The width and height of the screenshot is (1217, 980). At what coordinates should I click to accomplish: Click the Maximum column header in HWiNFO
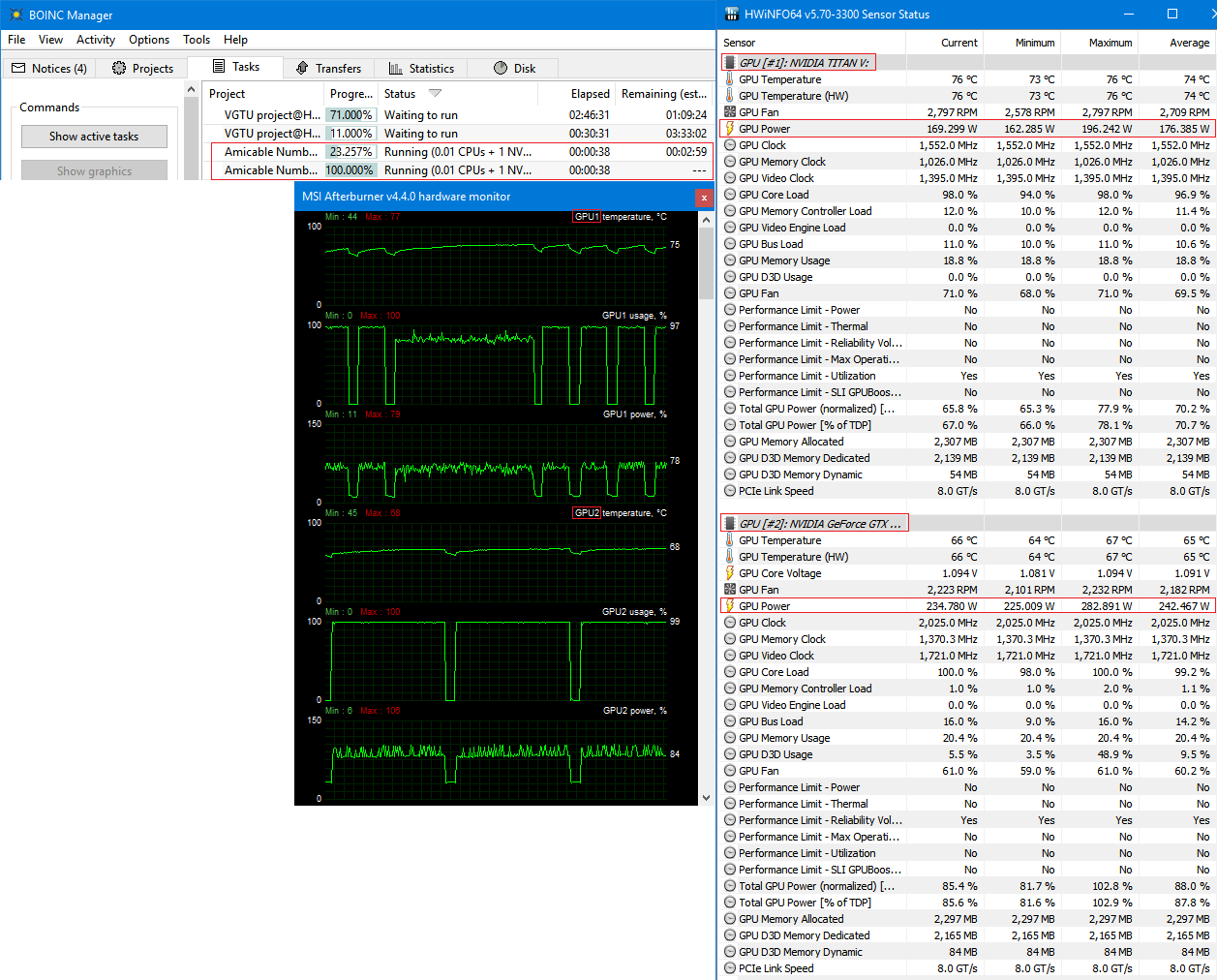[1099, 43]
